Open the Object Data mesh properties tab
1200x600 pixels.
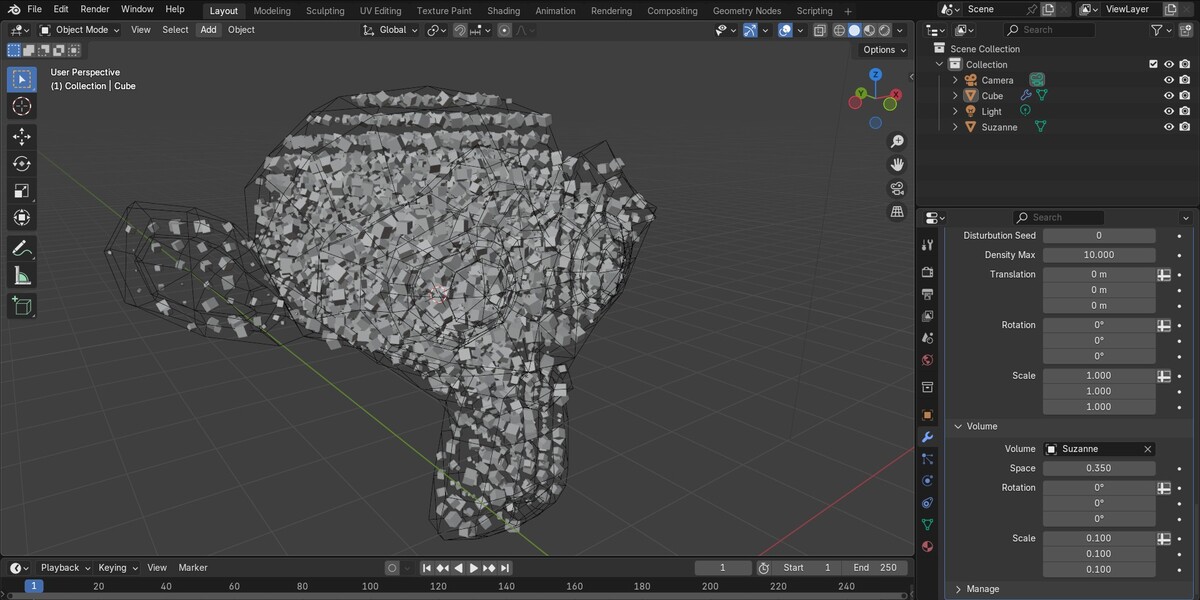(x=927, y=525)
